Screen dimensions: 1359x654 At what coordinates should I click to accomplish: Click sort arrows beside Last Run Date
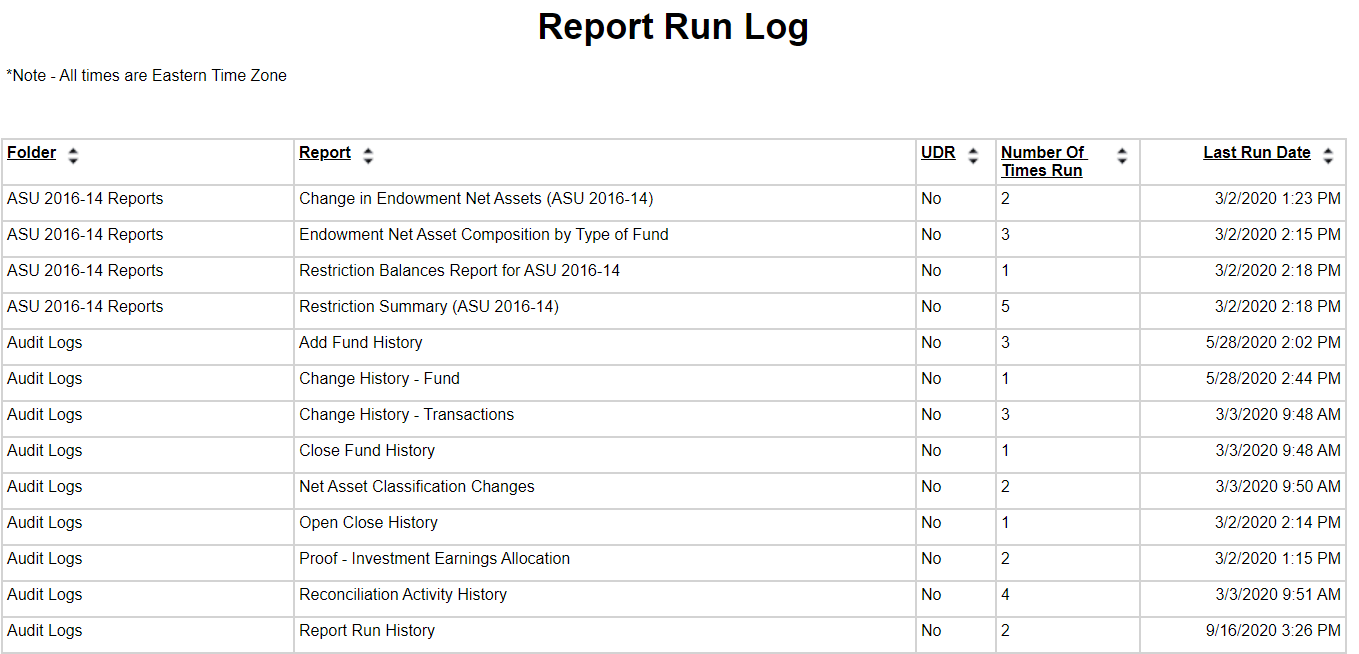click(1328, 156)
